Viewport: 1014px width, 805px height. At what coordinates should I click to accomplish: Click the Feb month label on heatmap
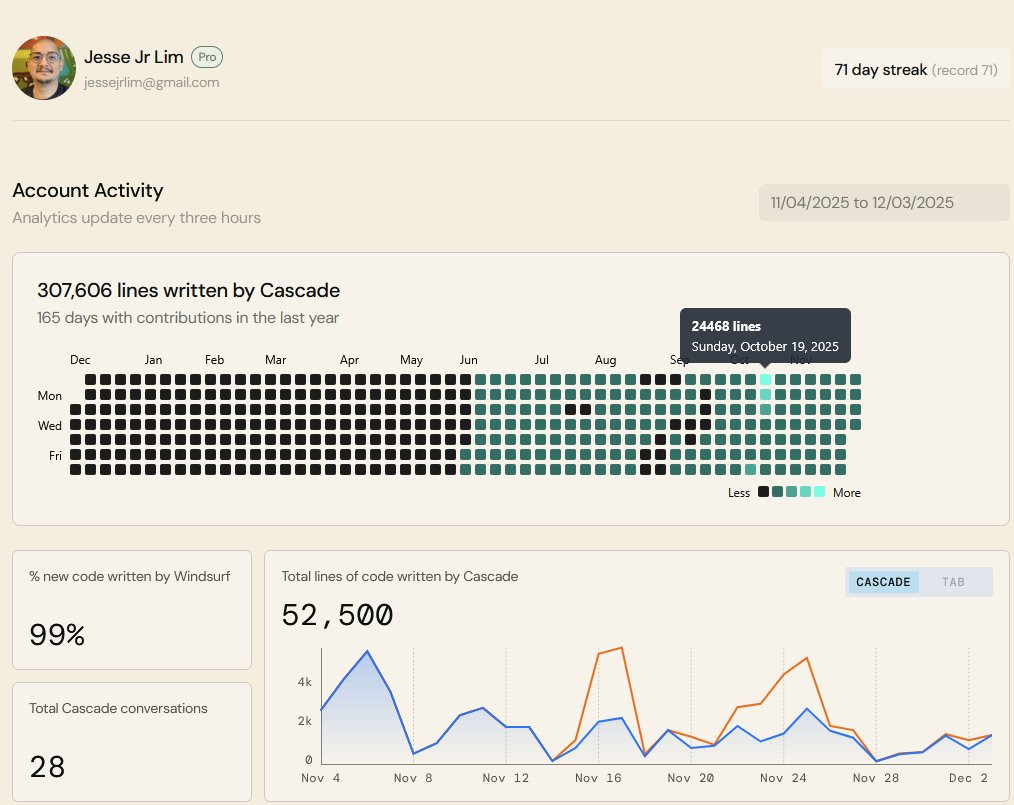tap(214, 360)
